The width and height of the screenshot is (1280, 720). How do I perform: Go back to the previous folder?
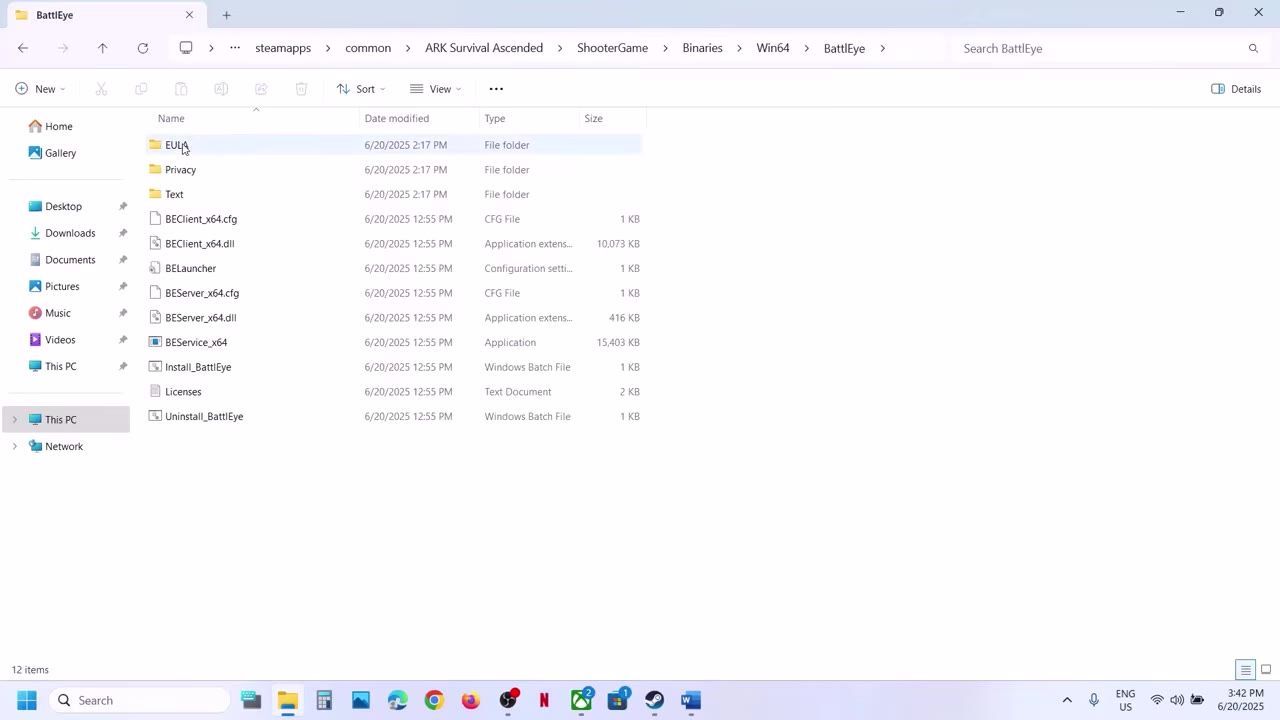23,48
